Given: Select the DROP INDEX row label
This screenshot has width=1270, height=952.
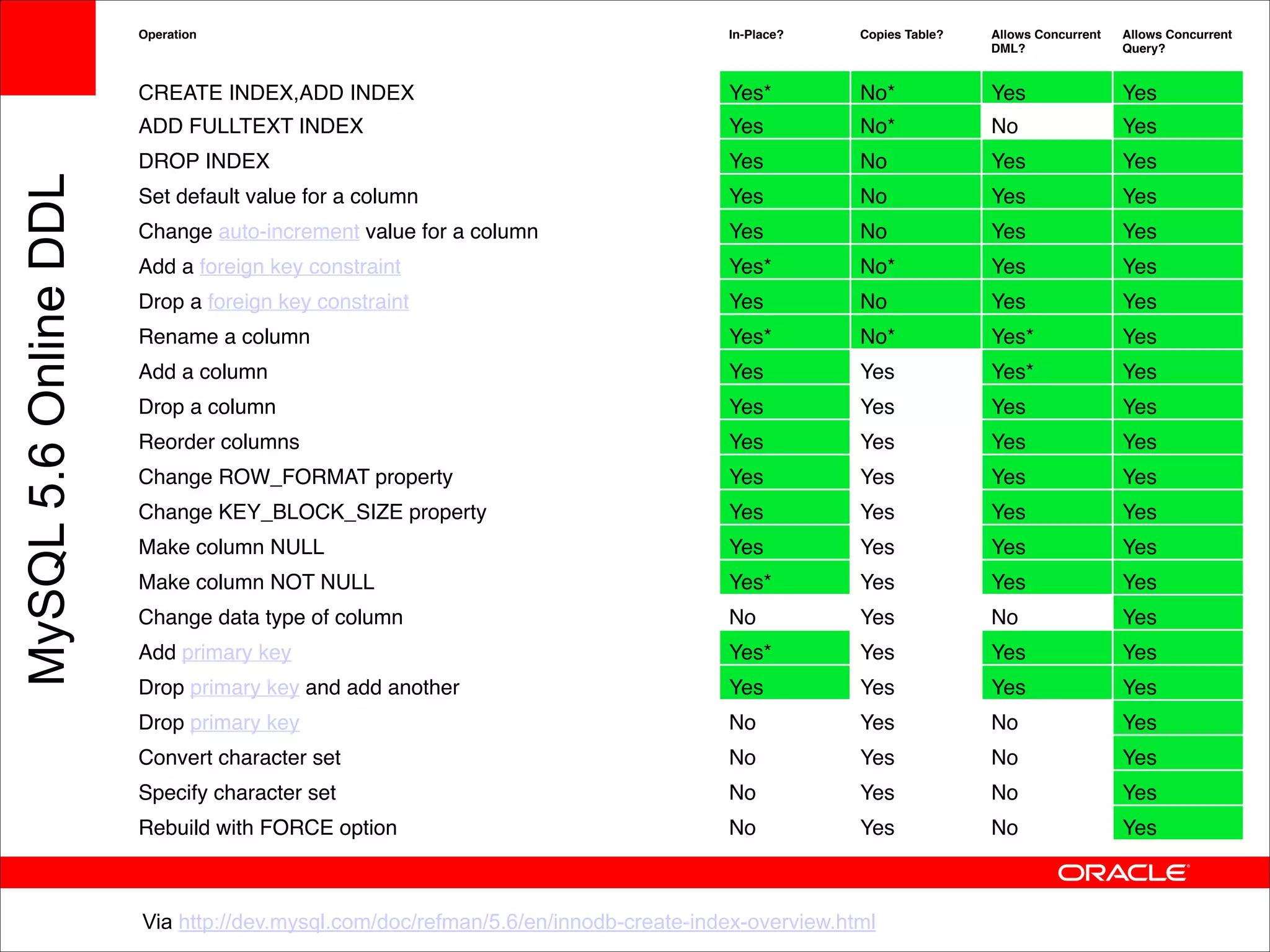Looking at the screenshot, I should click(x=204, y=161).
